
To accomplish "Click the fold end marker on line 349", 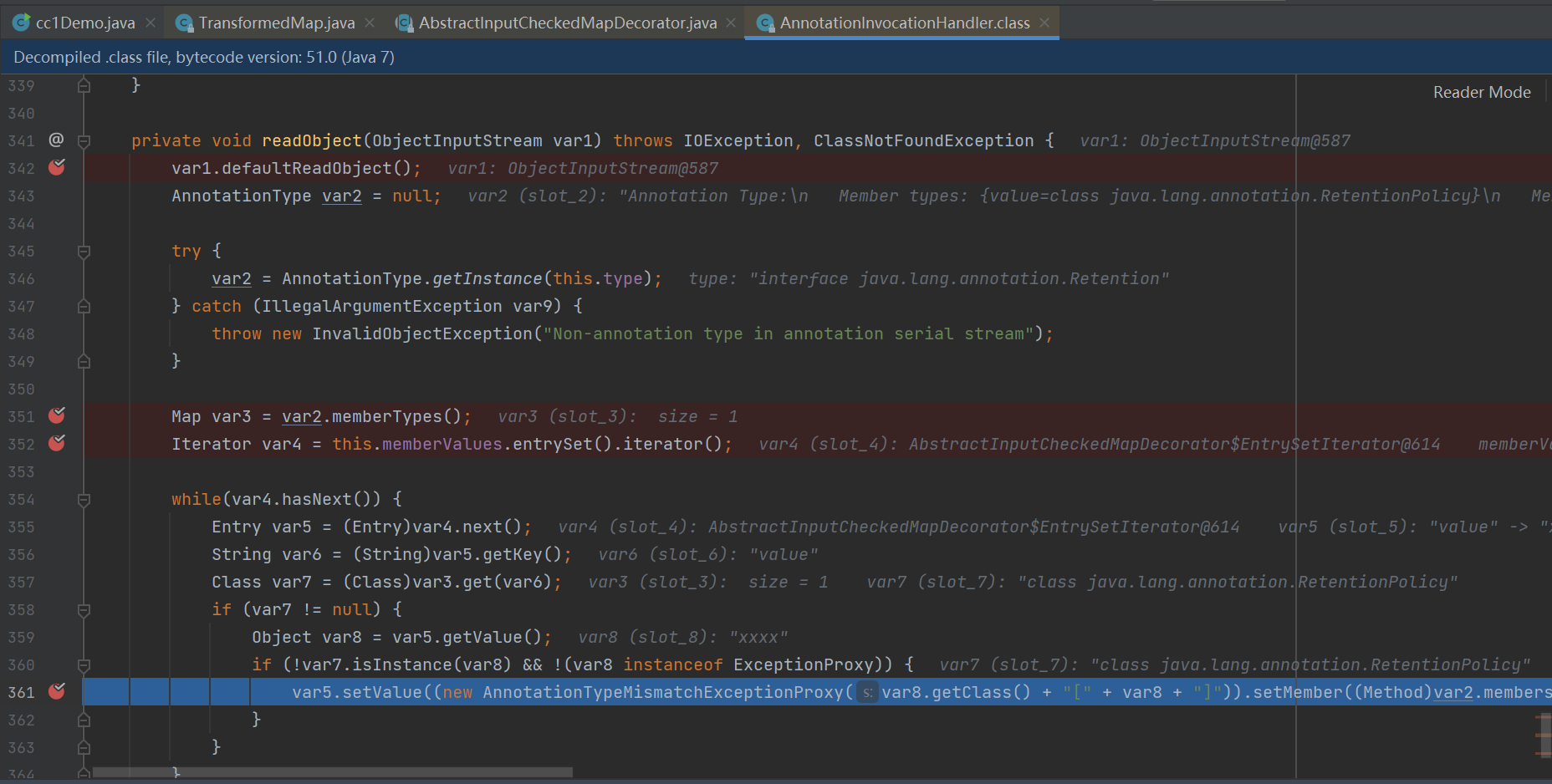I will pyautogui.click(x=84, y=361).
